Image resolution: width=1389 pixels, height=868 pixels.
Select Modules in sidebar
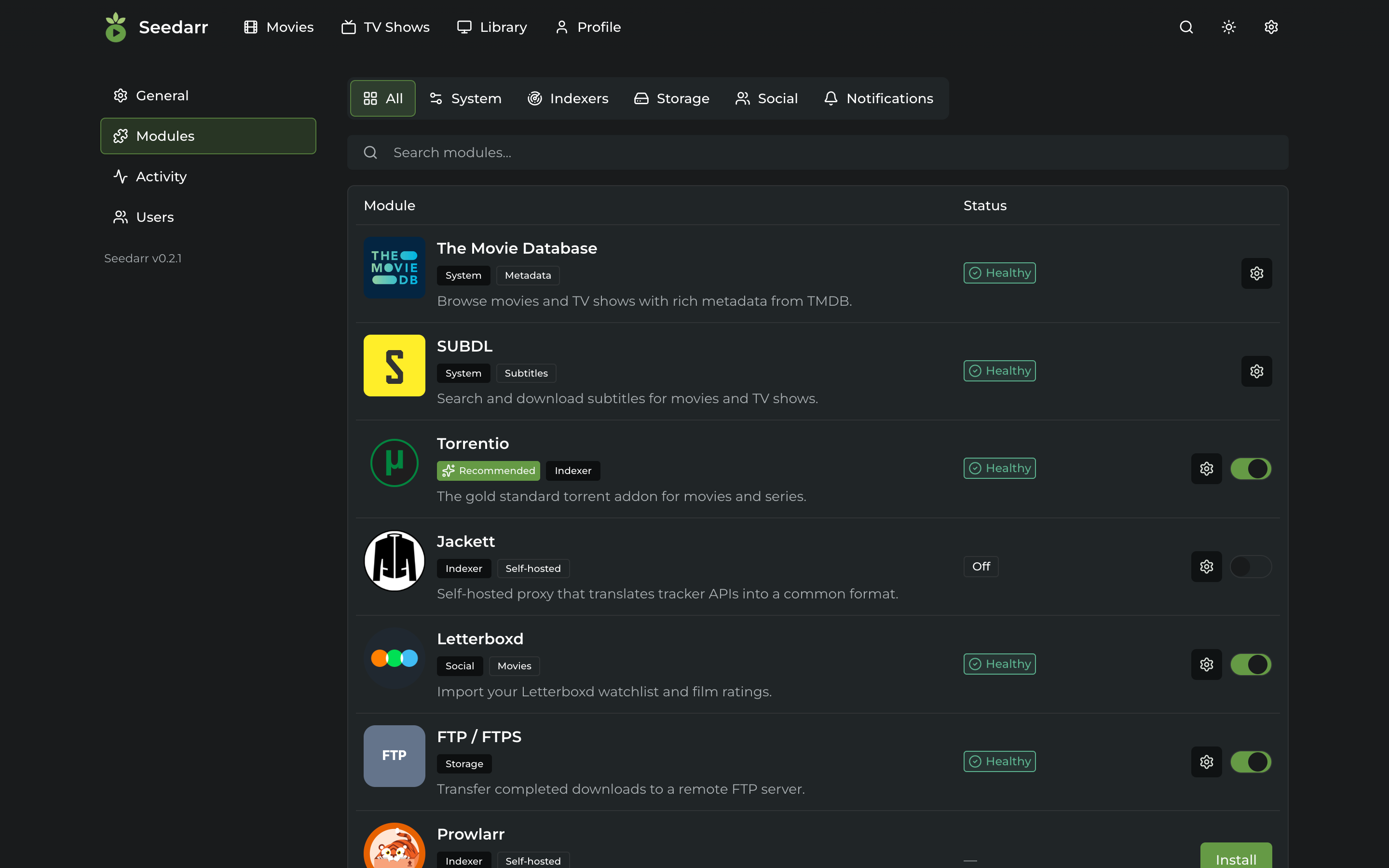coord(208,136)
